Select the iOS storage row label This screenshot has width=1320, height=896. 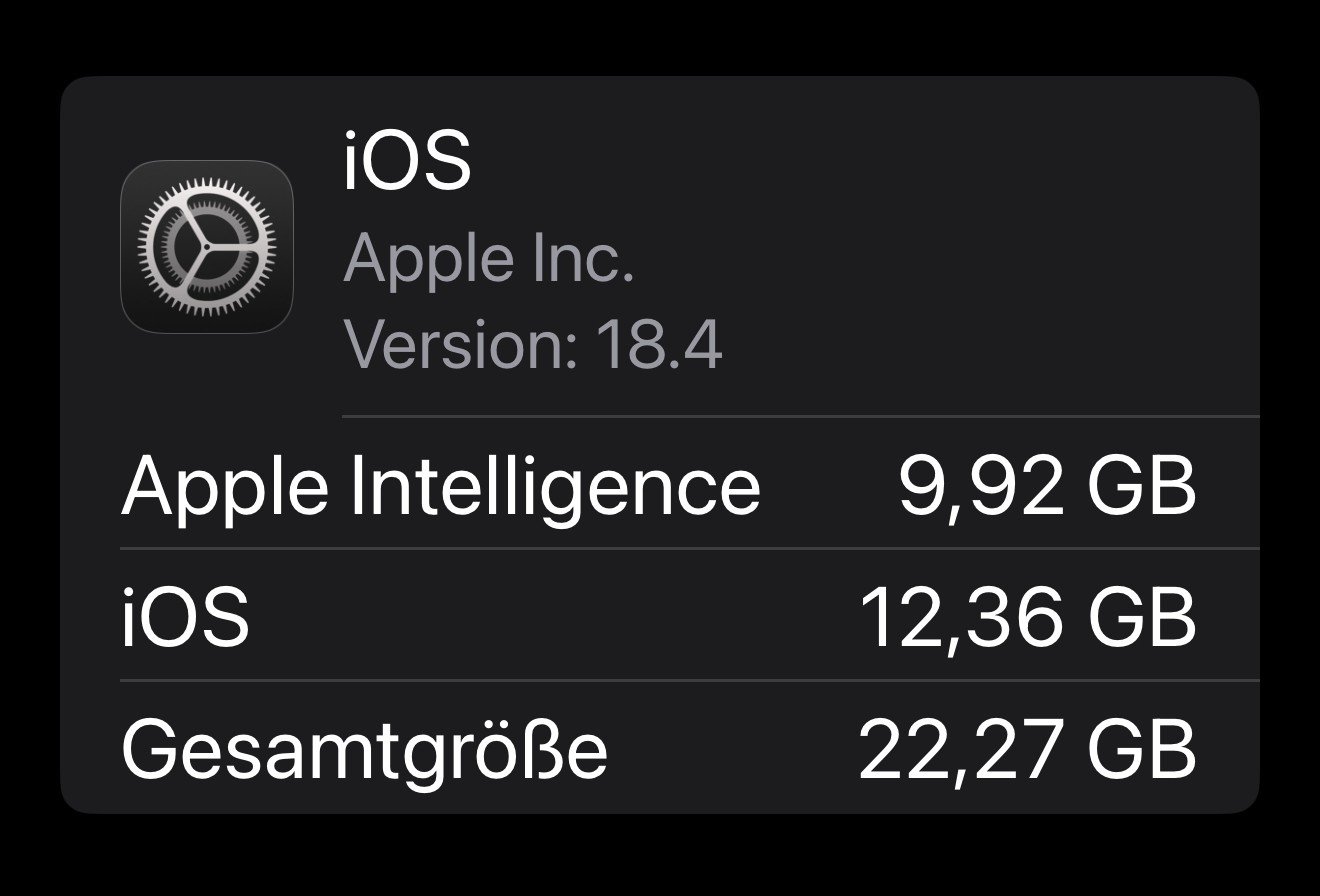[185, 618]
